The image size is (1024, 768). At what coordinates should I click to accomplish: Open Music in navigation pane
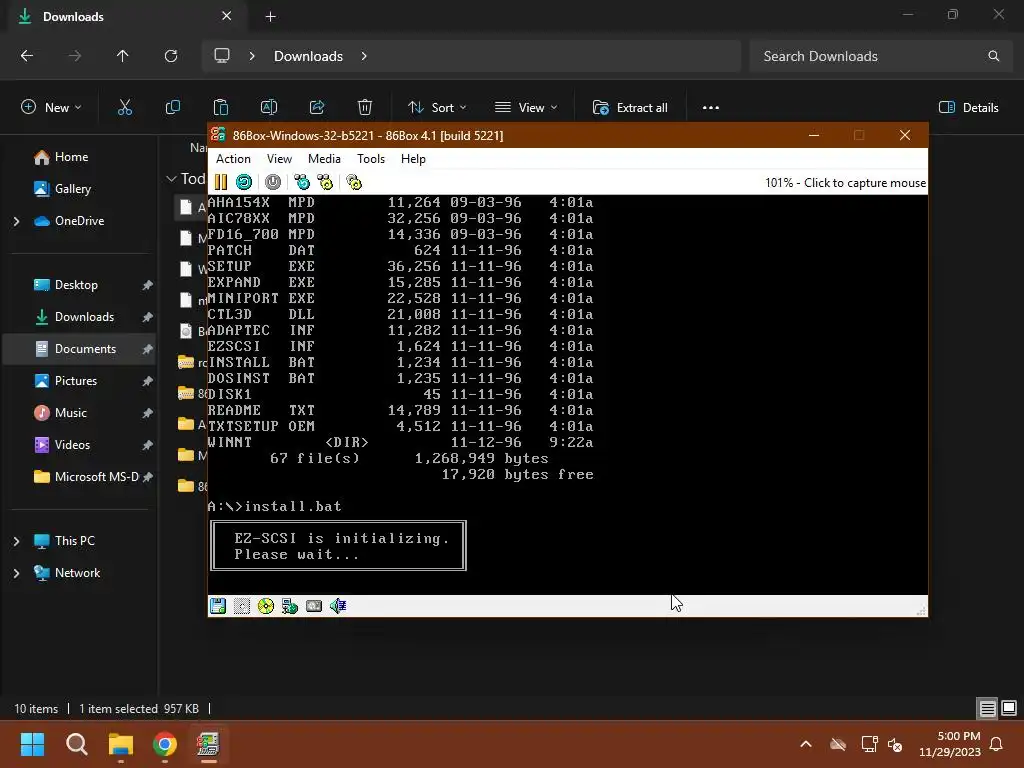coord(82,413)
